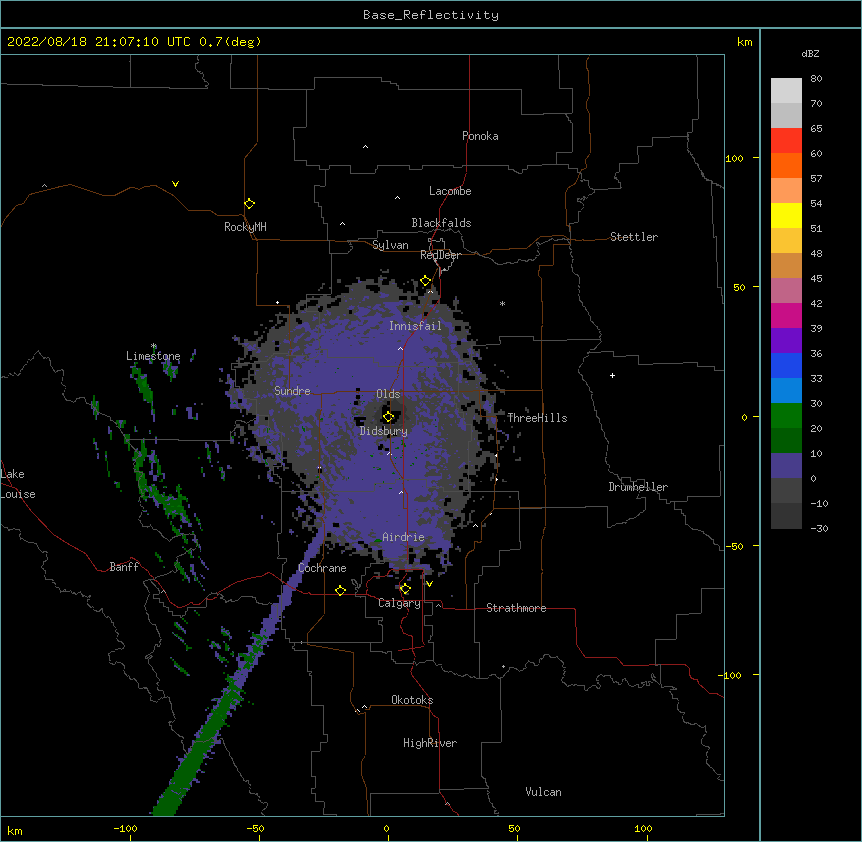Pick the bright green swatch in dBZ legend
The width and height of the screenshot is (862, 842).
(x=786, y=416)
